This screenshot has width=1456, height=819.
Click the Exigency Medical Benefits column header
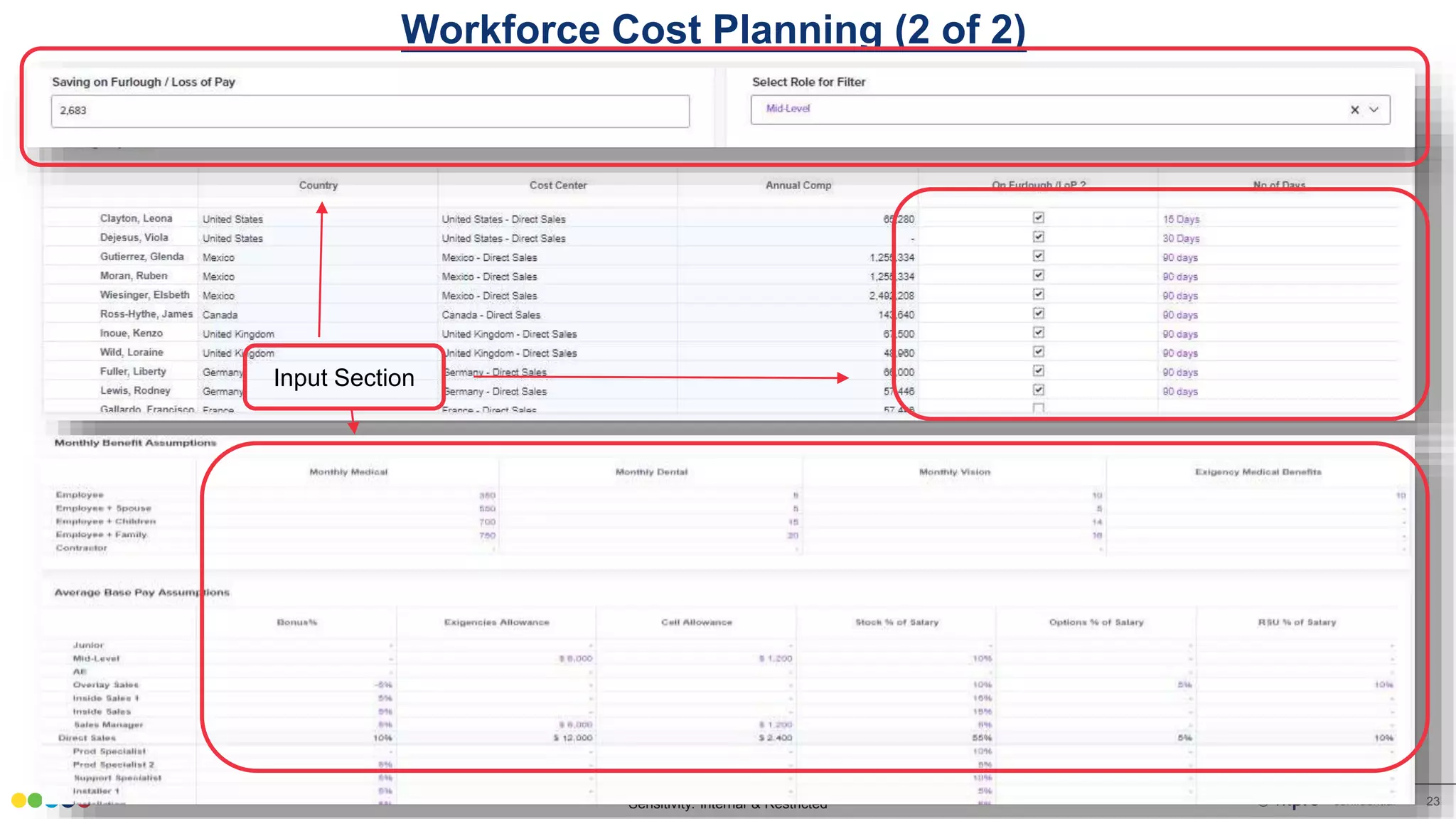click(x=1258, y=472)
